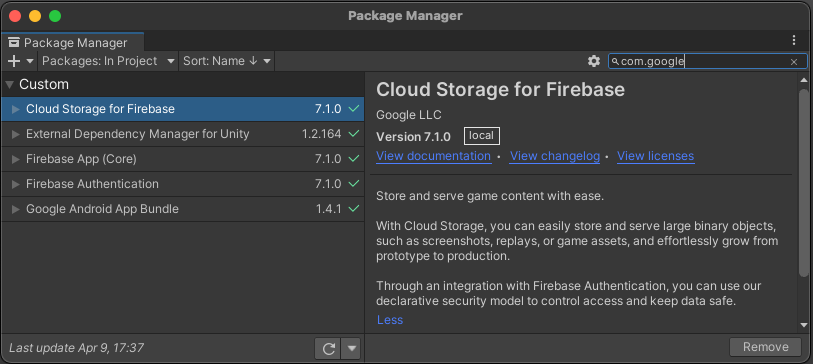Open the View licenses link
Viewport: 813px width, 364px height.
(x=655, y=156)
